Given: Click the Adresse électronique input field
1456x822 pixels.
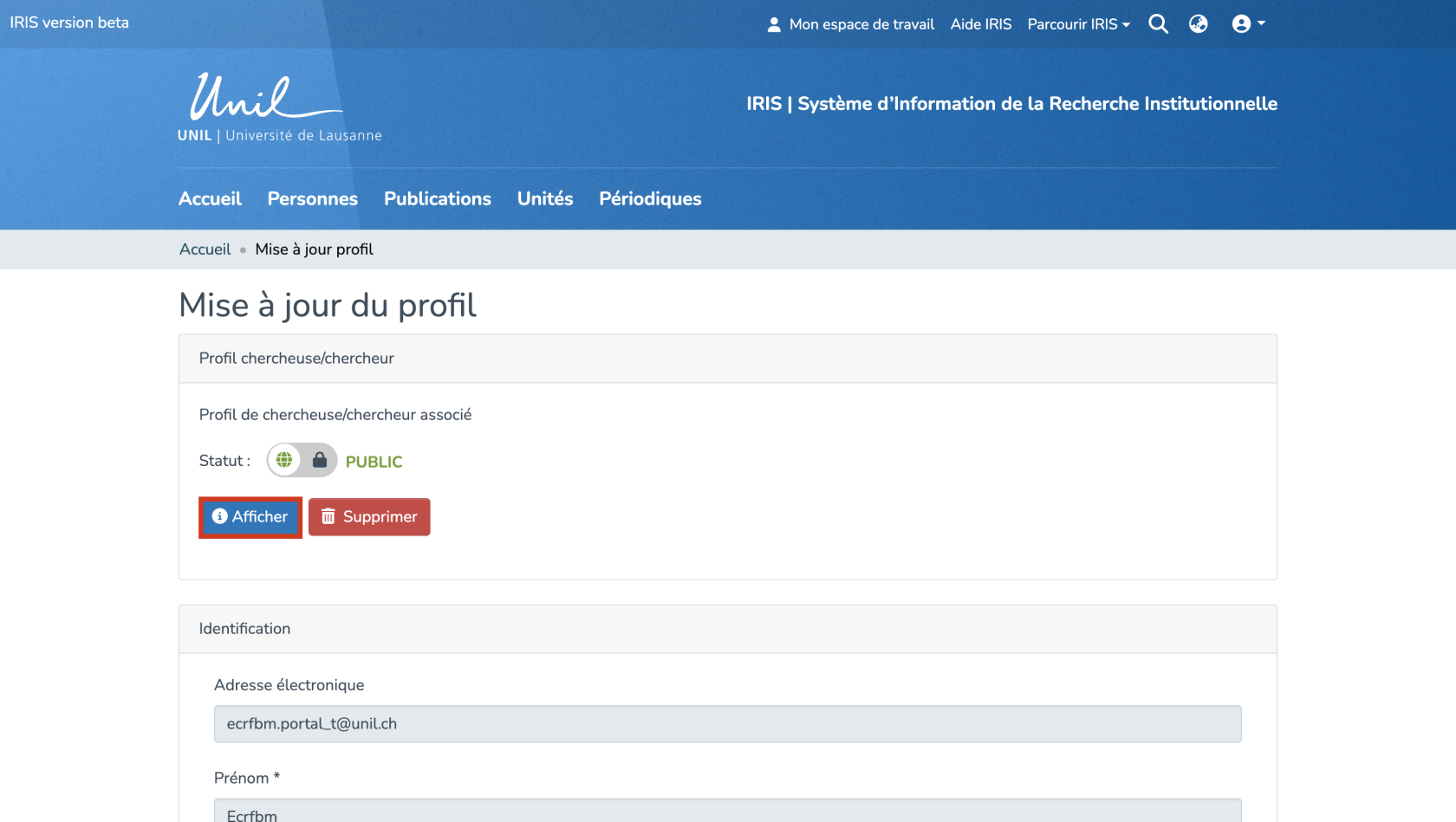Looking at the screenshot, I should pyautogui.click(x=727, y=724).
